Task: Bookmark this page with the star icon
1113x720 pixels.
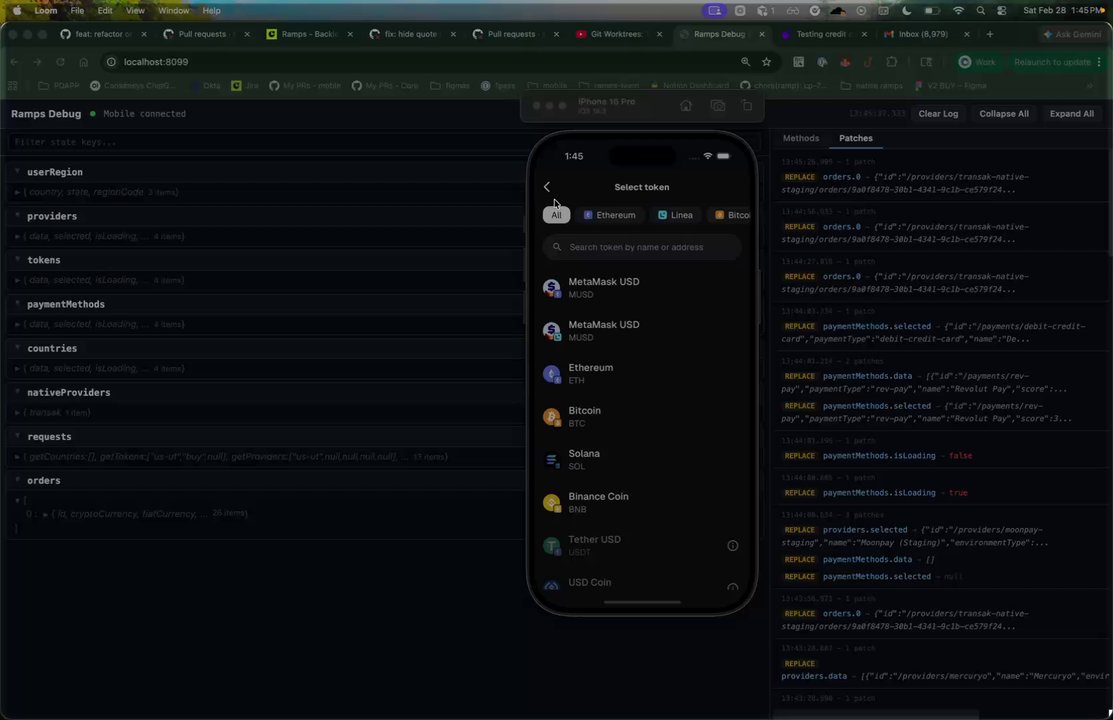Action: tap(767, 62)
